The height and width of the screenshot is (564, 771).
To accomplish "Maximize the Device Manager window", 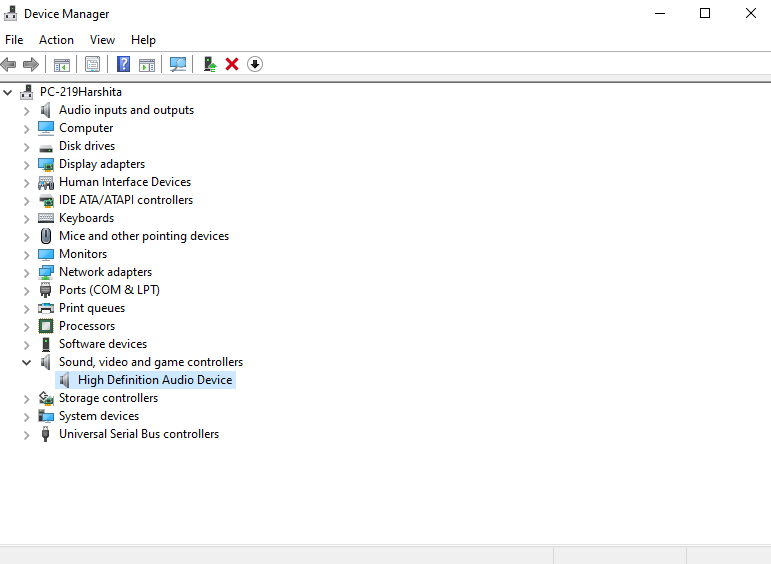I will (705, 13).
